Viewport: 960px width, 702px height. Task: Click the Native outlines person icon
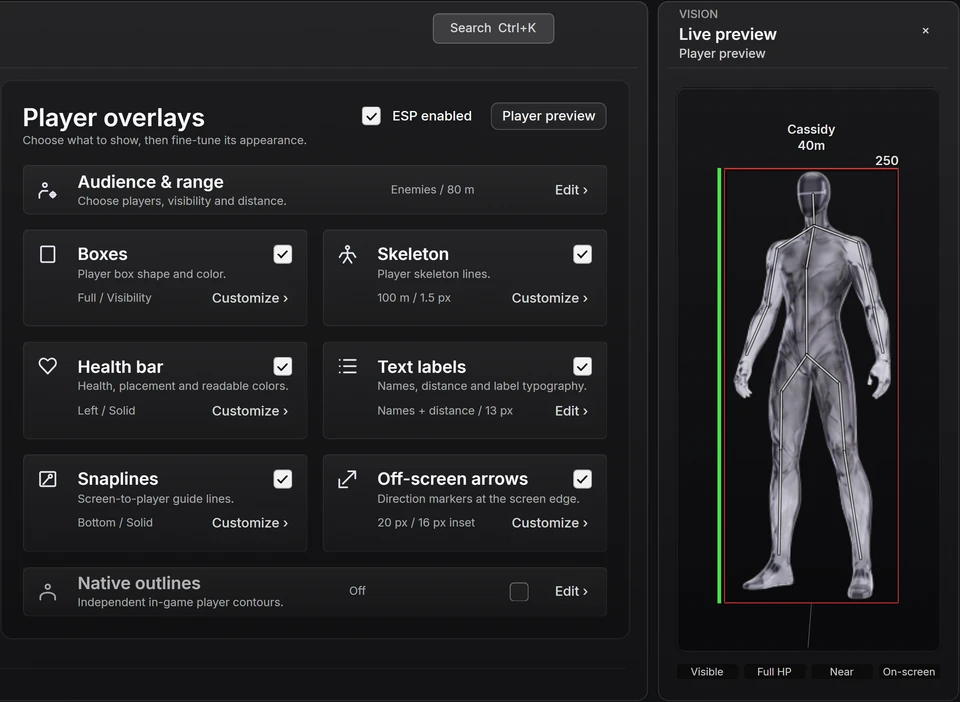coord(48,592)
